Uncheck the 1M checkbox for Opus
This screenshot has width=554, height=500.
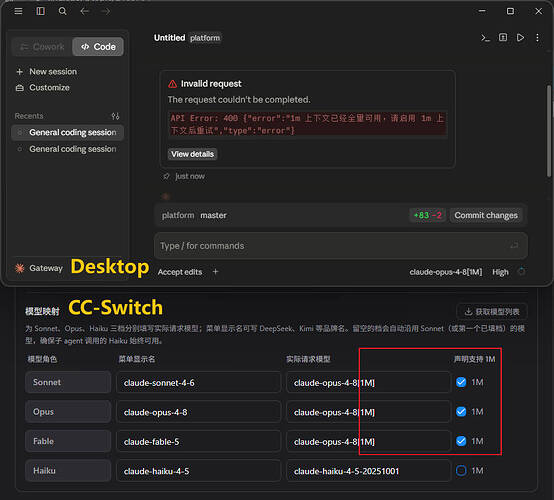pyautogui.click(x=461, y=412)
